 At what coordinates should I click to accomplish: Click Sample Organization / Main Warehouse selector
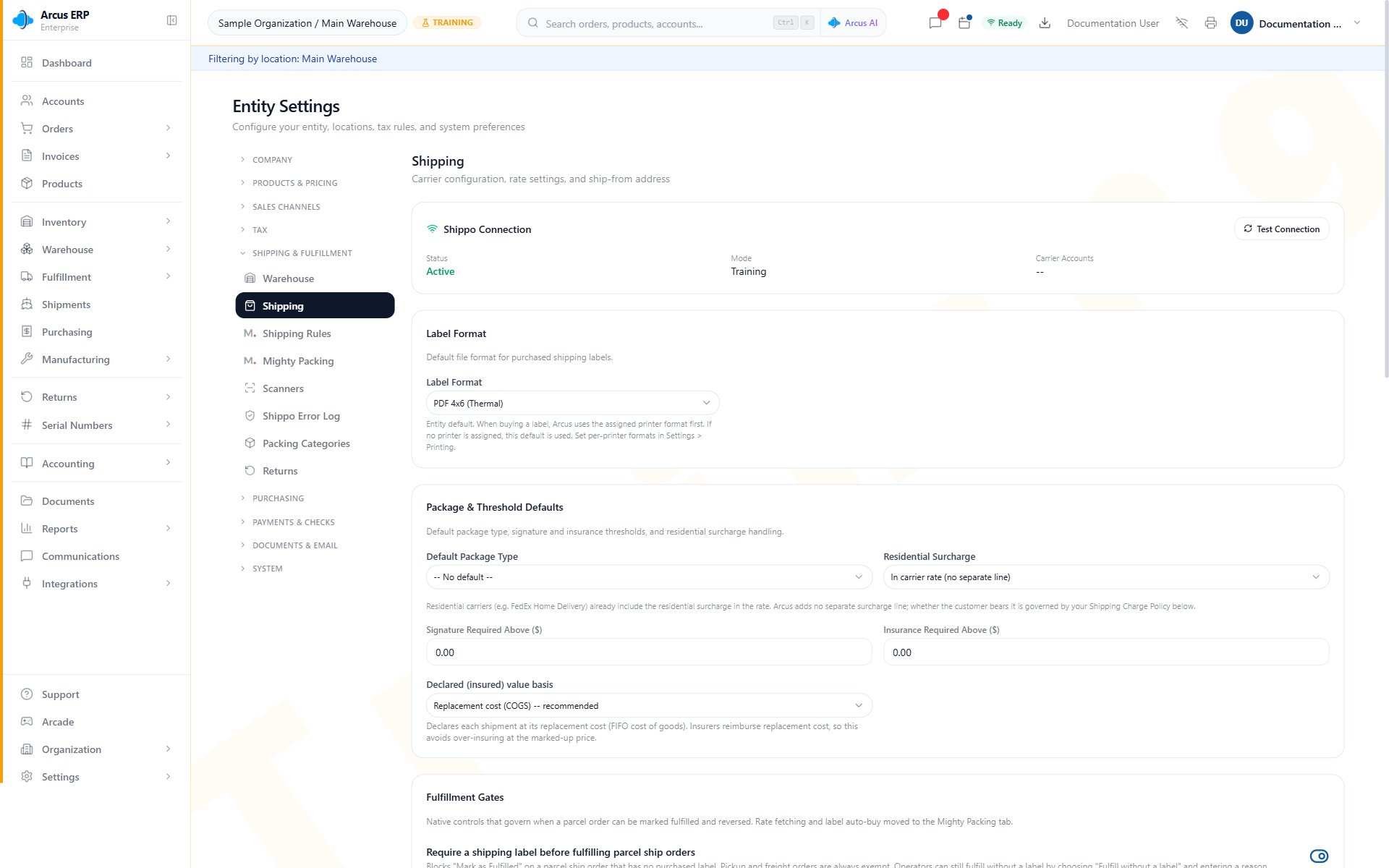[x=307, y=23]
